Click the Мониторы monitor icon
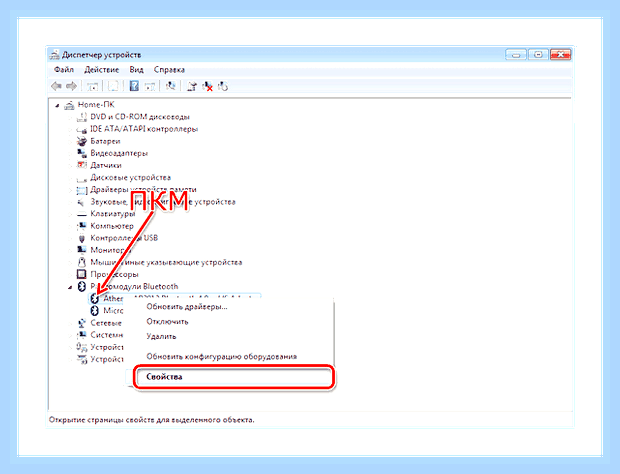This screenshot has height=474, width=620. pos(82,250)
